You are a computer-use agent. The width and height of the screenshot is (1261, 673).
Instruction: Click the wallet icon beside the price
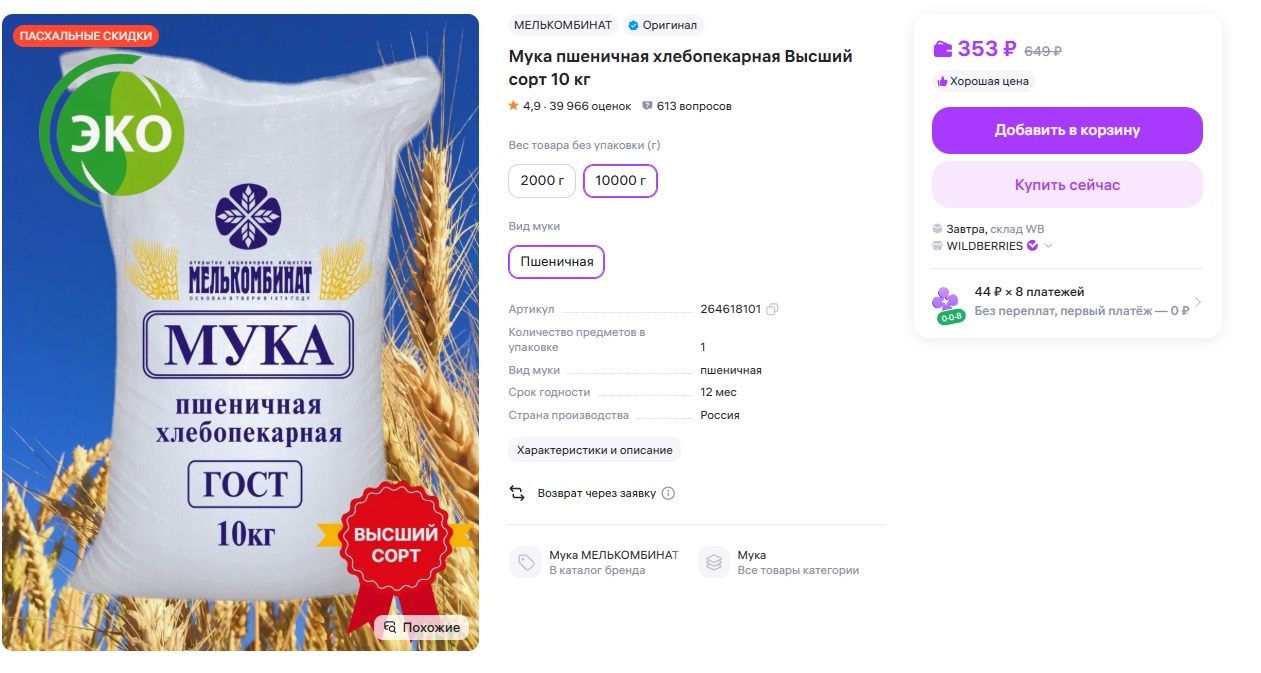[942, 49]
